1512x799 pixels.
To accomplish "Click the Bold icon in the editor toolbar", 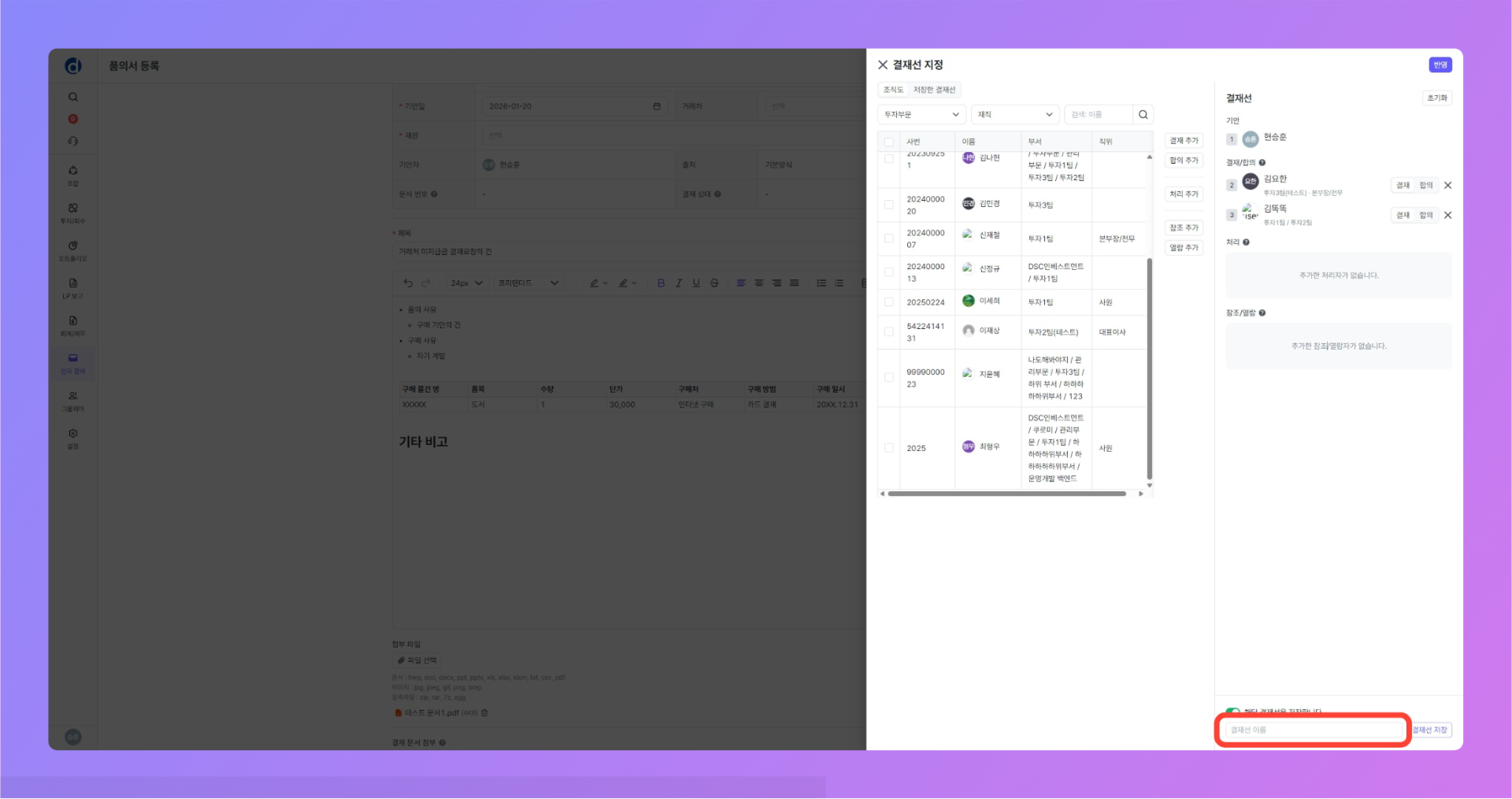I will tap(661, 283).
